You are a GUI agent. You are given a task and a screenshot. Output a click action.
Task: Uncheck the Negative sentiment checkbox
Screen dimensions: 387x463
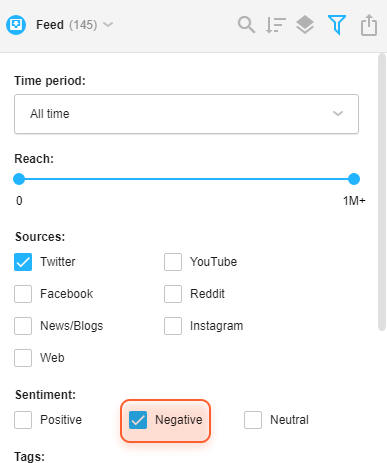pos(138,420)
